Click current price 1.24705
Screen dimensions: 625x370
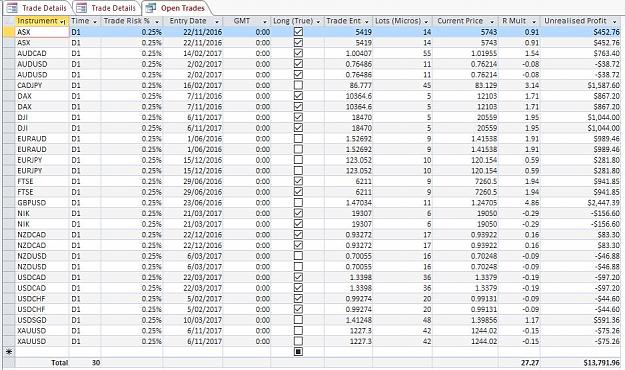point(483,202)
